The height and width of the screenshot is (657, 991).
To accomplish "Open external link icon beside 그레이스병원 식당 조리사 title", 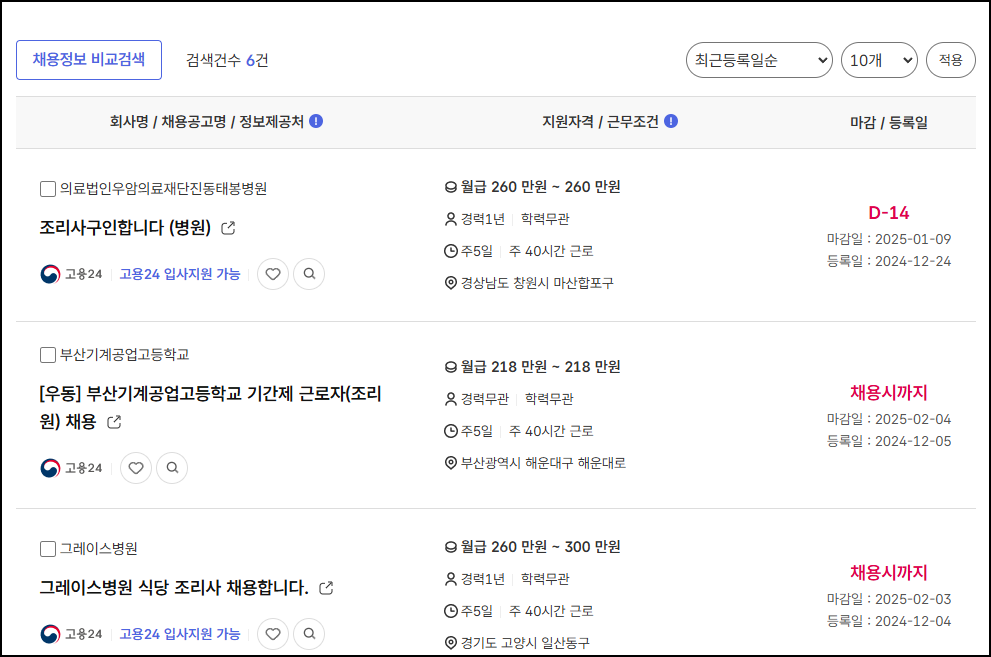I will tap(324, 589).
